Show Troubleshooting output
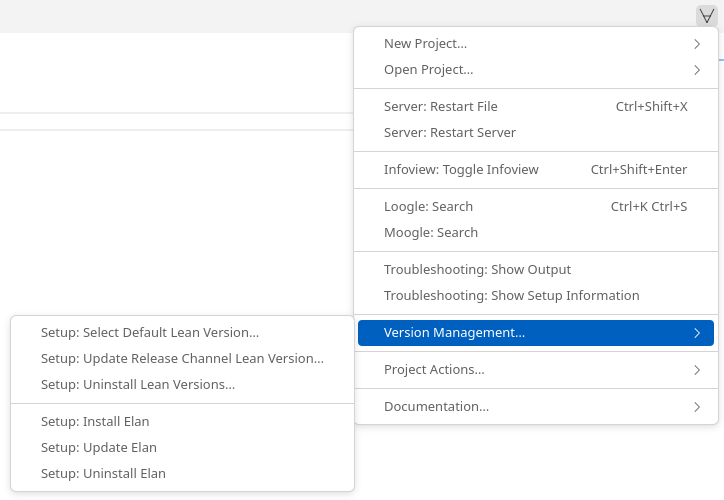Image resolution: width=724 pixels, height=500 pixels. [x=536, y=269]
